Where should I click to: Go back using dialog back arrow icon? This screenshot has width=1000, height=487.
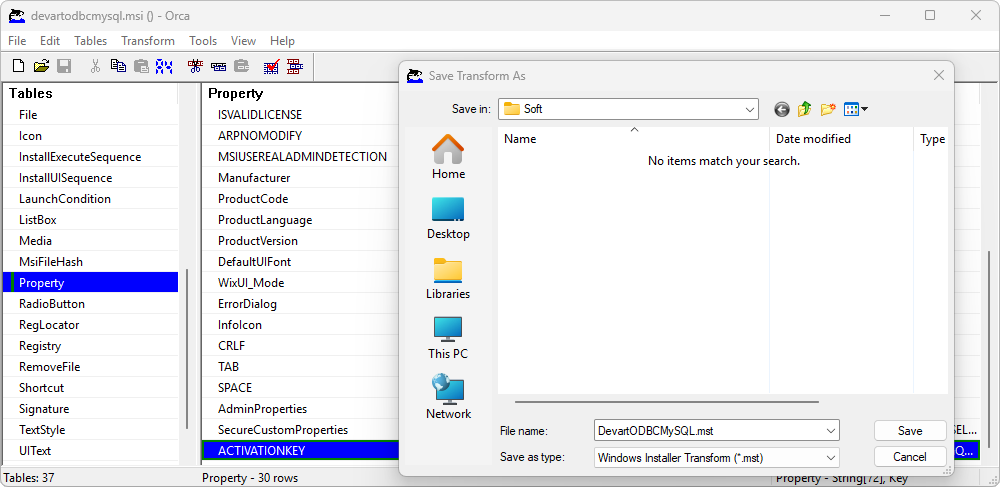[782, 110]
